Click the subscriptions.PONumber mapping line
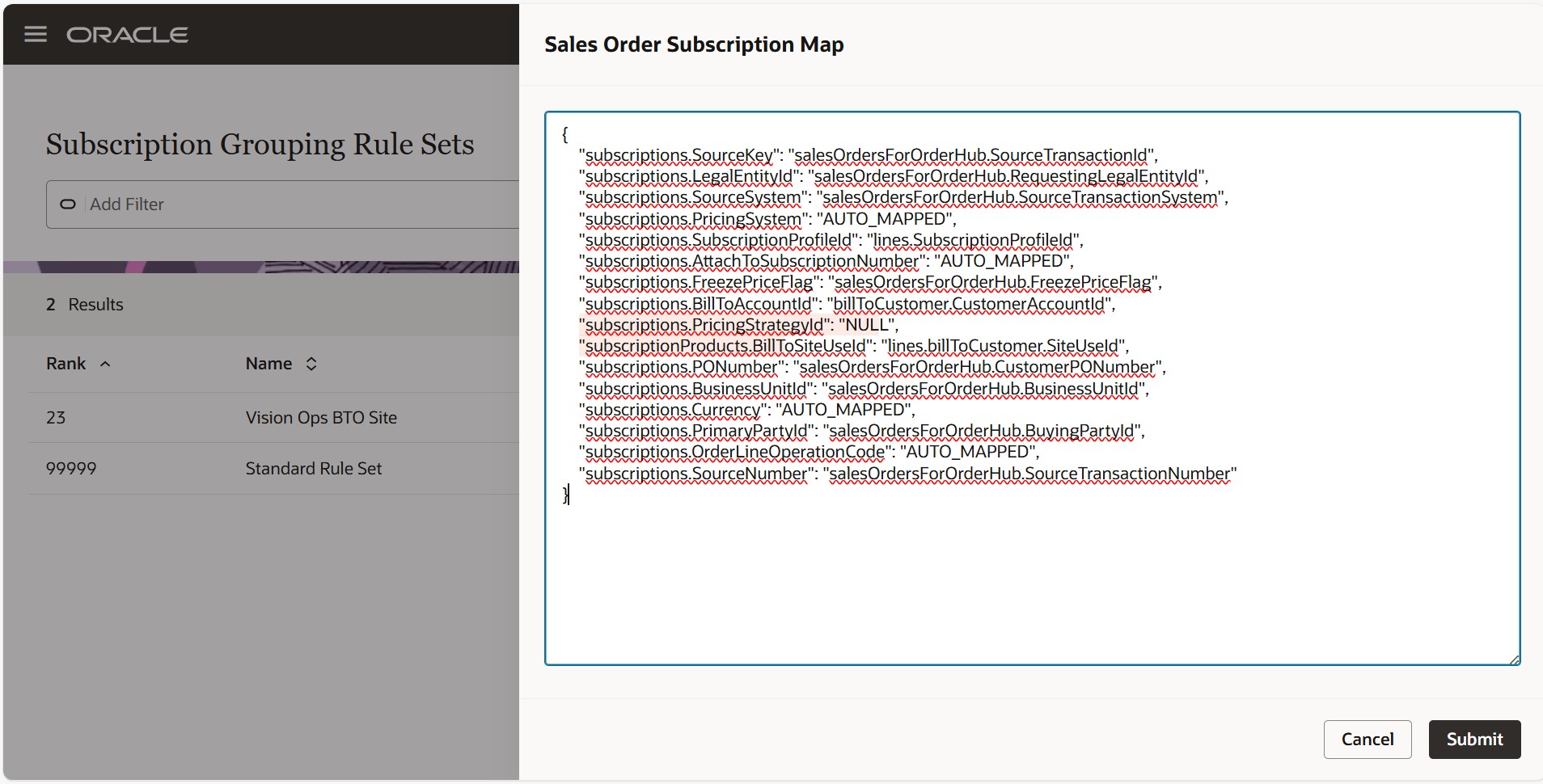This screenshot has height=784, width=1543. tap(873, 367)
